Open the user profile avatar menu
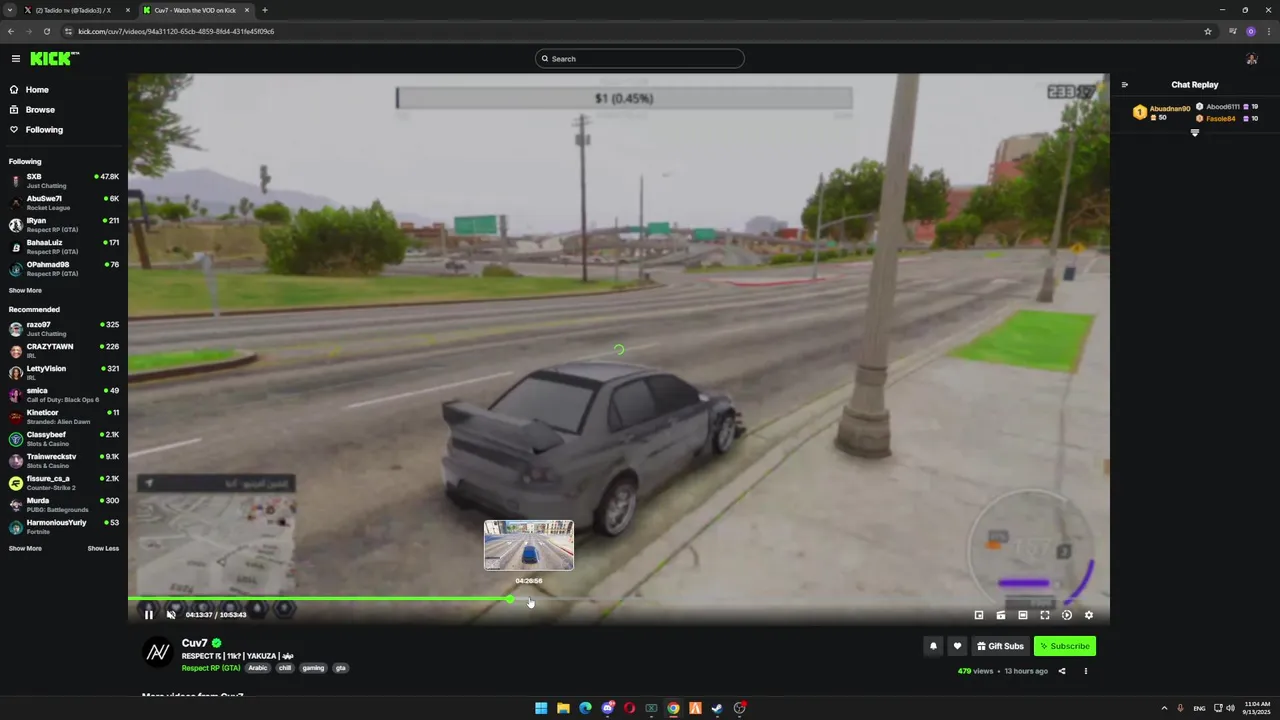 pyautogui.click(x=1252, y=59)
